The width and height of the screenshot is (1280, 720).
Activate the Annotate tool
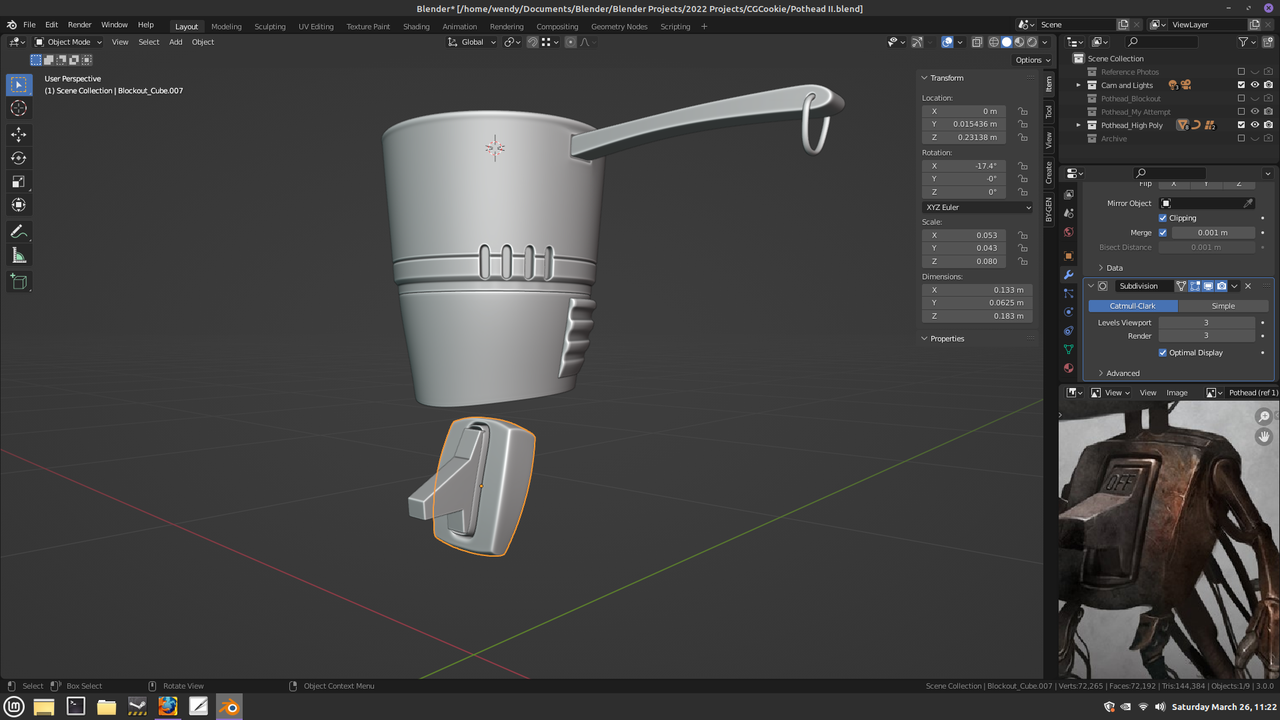[19, 231]
